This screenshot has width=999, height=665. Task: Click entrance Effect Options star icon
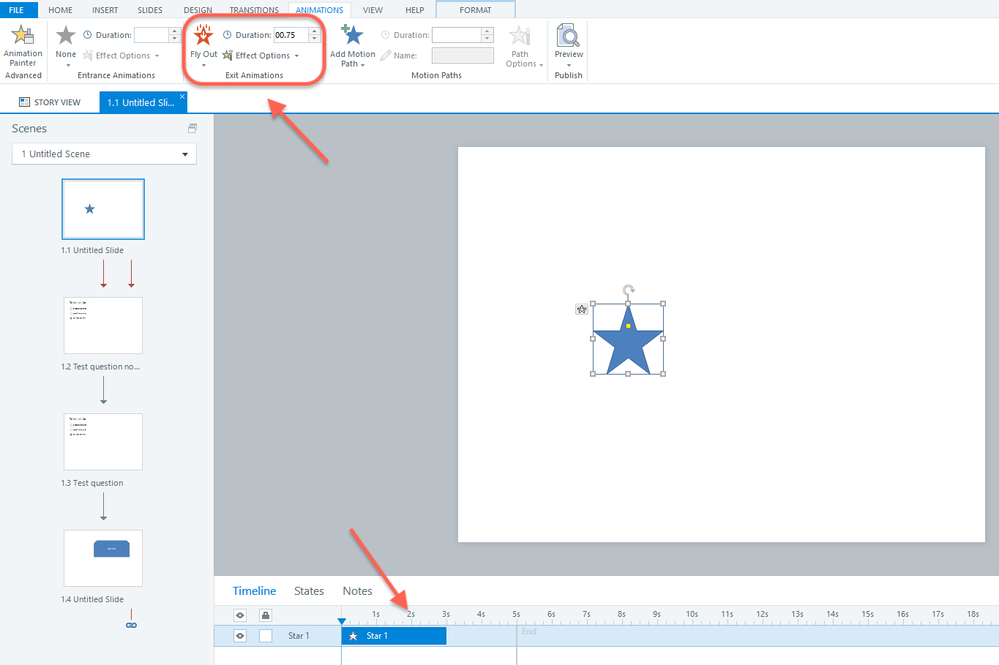click(x=88, y=55)
